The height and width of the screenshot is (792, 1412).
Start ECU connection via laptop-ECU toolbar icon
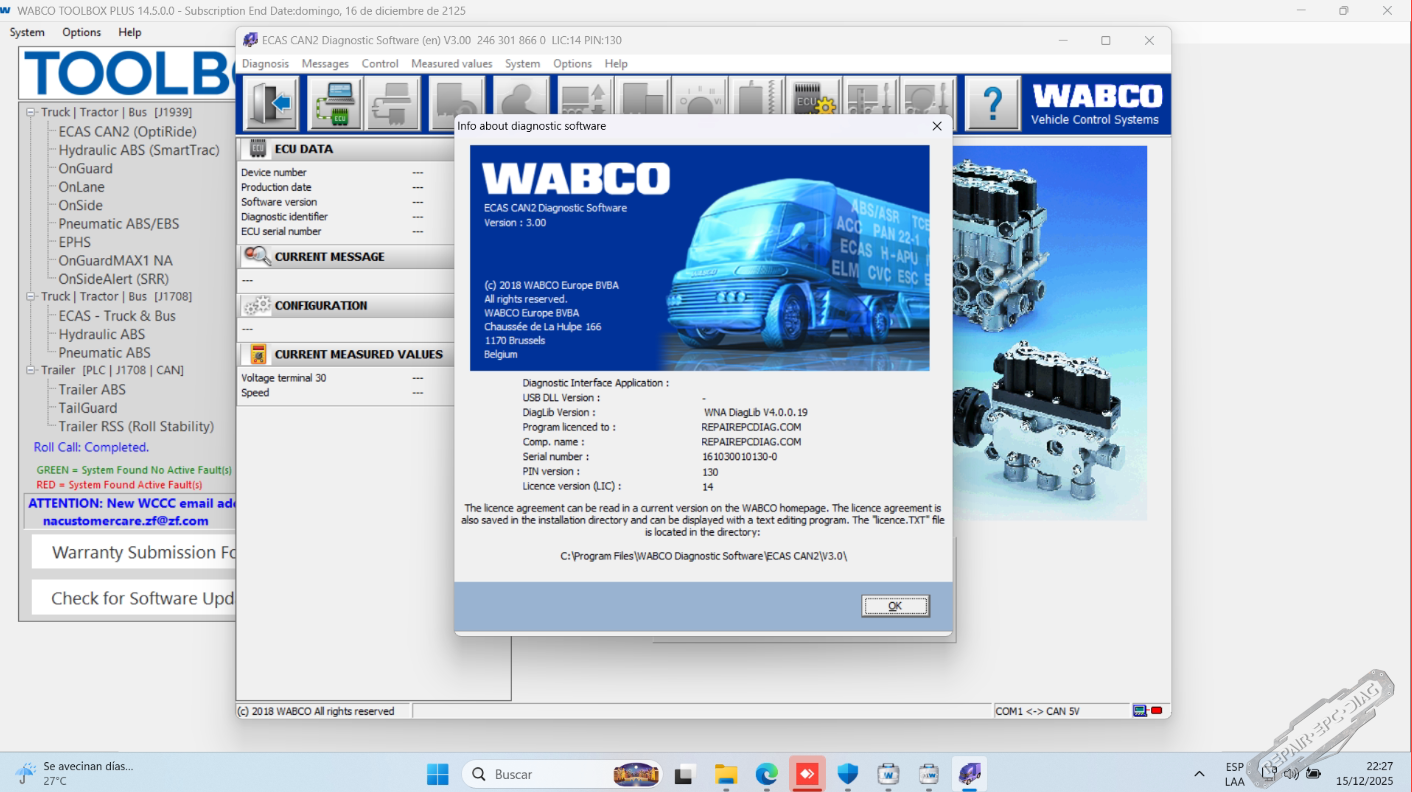point(335,104)
